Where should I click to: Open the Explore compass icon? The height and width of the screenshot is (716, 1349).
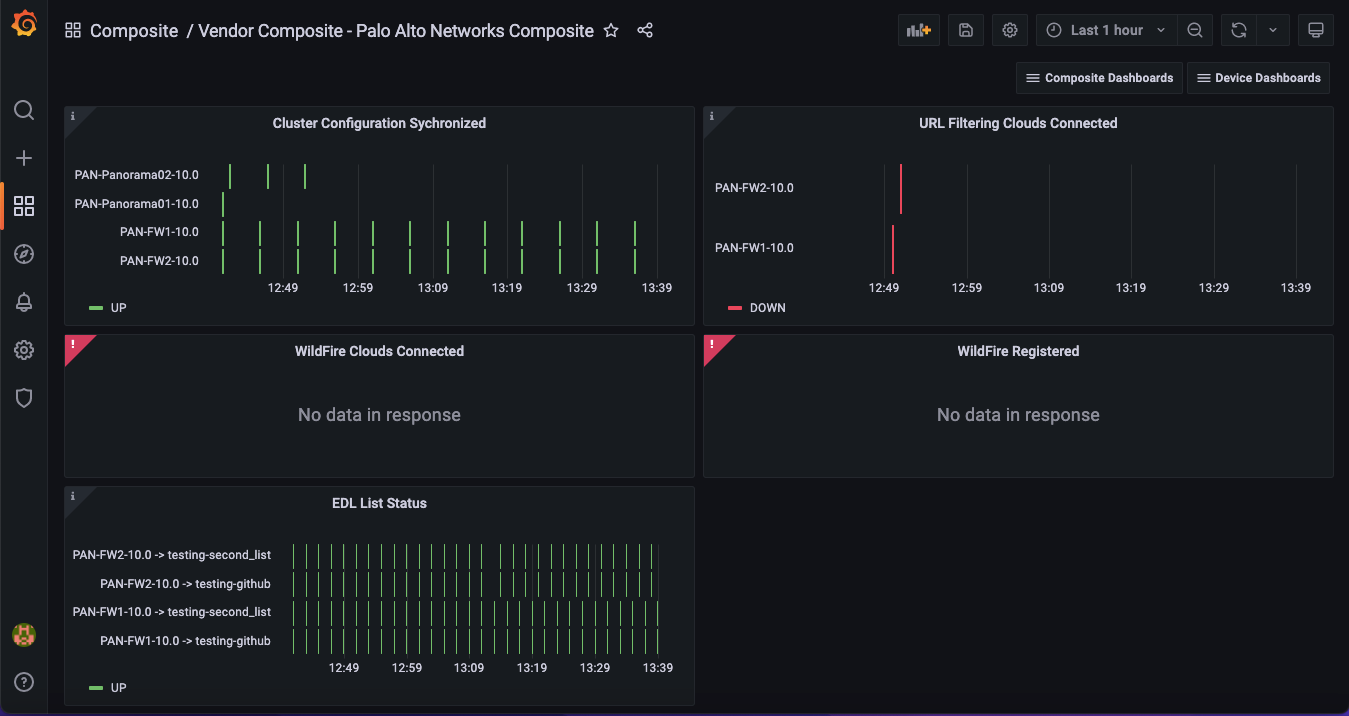[x=24, y=254]
